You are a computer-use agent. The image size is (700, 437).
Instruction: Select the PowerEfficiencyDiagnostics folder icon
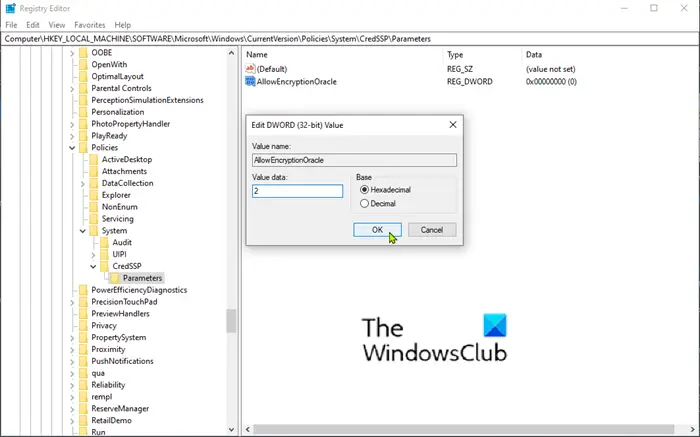[x=83, y=290]
